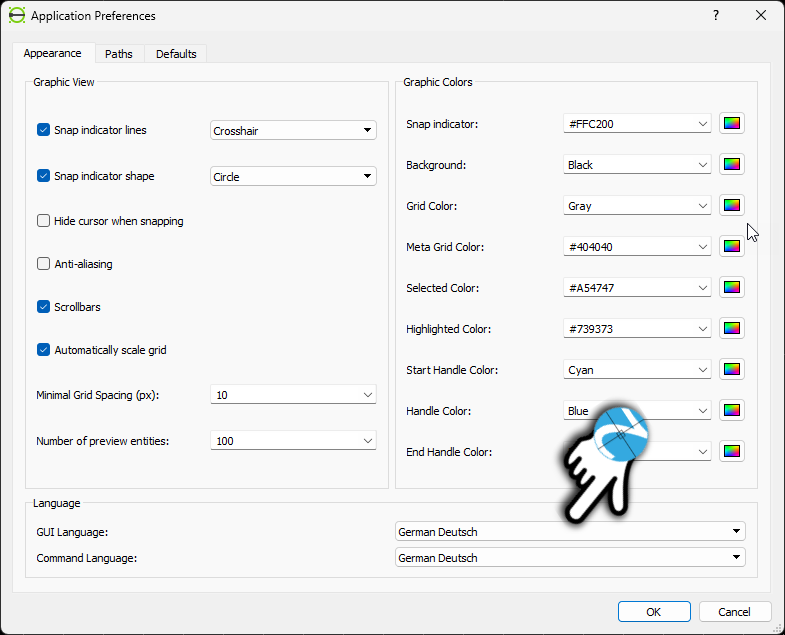This screenshot has height=635, width=785.
Task: Click the Graphic View group label
Action: [64, 82]
